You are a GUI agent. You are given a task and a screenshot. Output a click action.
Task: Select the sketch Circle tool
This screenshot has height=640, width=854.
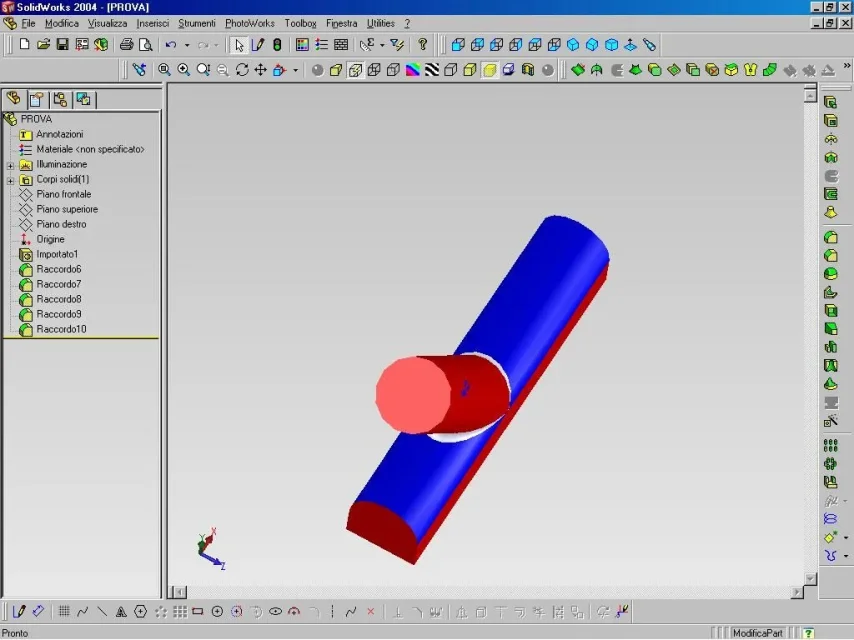217,612
